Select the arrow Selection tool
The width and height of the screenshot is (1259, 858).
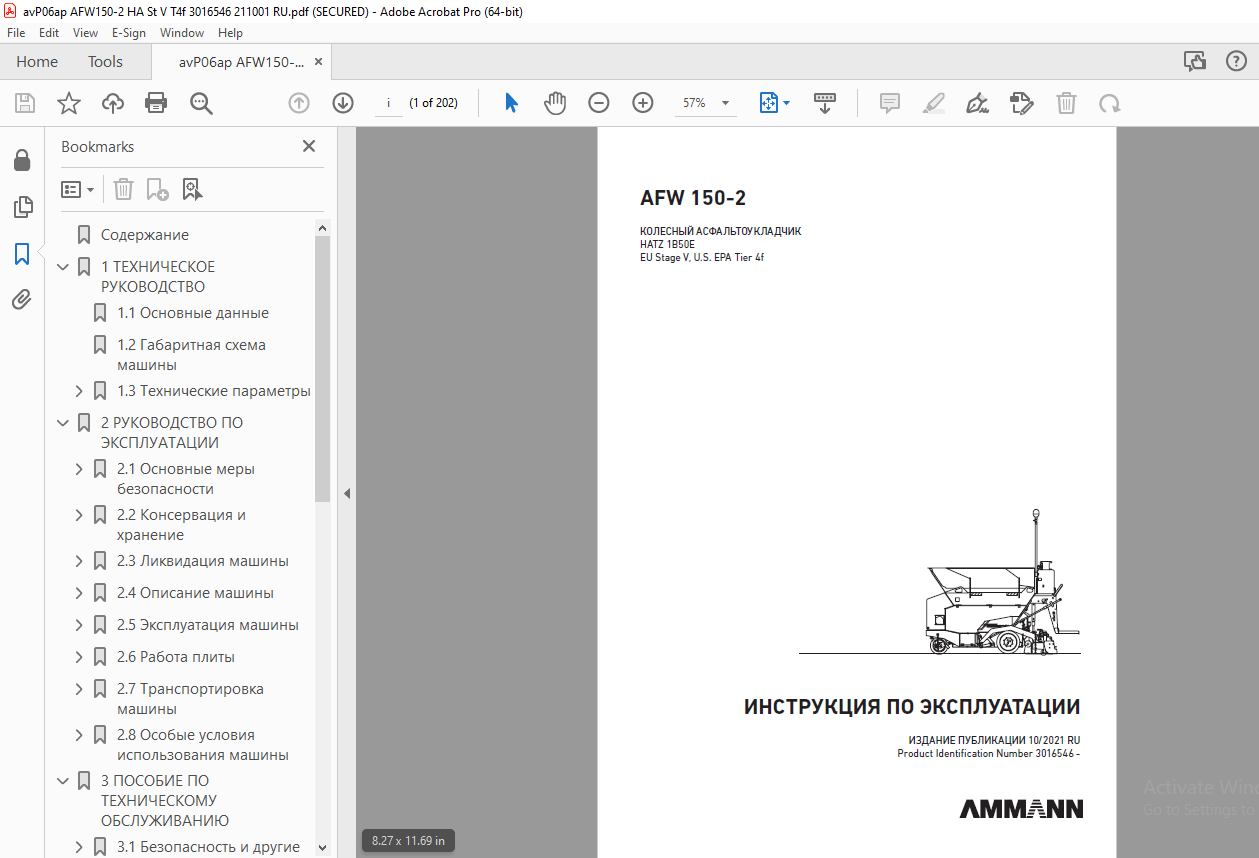[511, 103]
